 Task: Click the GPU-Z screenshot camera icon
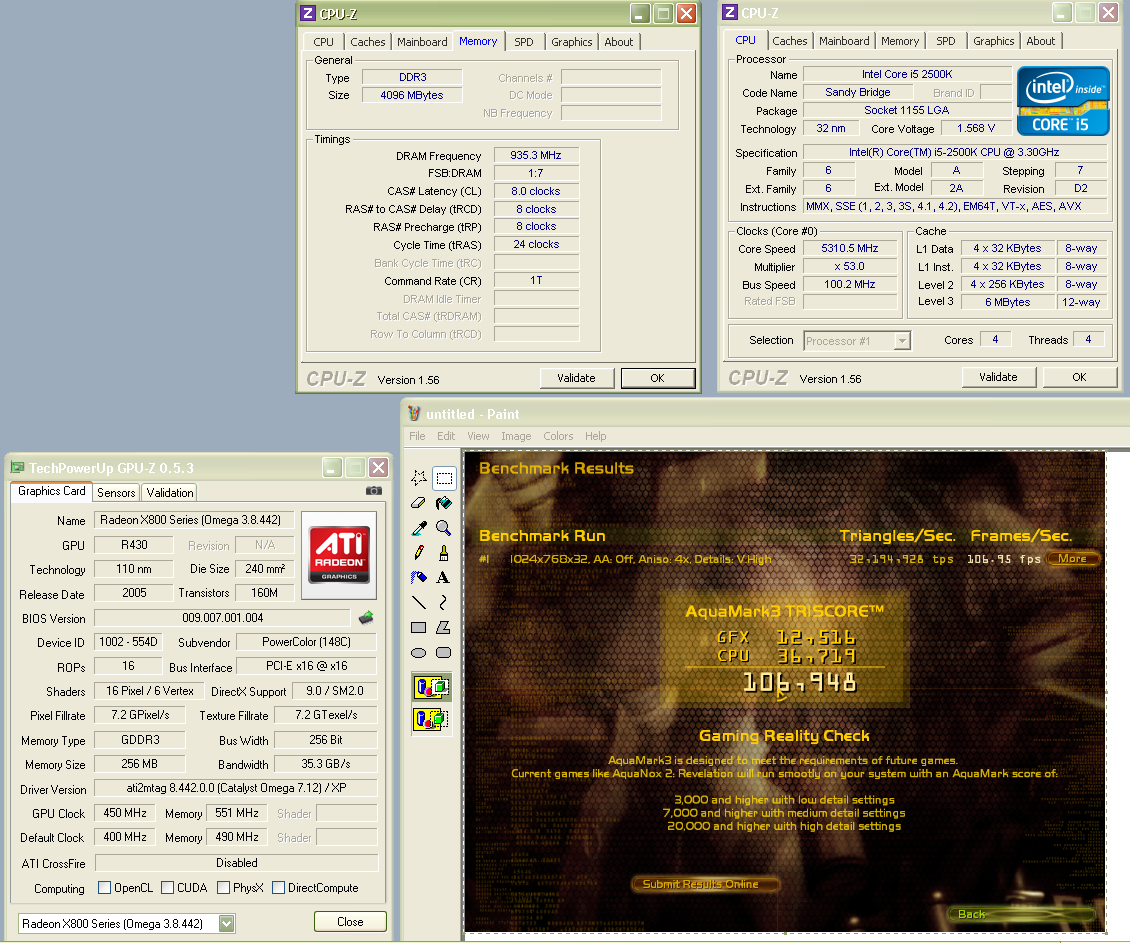[373, 491]
